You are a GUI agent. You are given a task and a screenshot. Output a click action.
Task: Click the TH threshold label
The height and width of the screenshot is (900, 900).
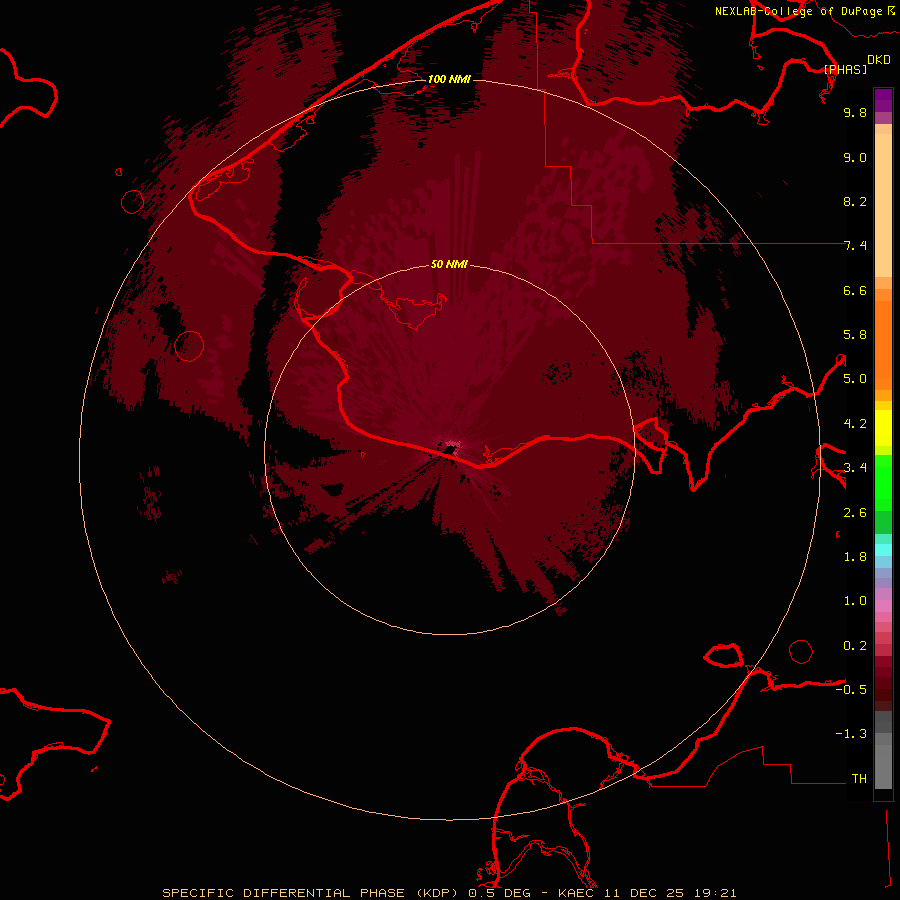click(x=859, y=779)
